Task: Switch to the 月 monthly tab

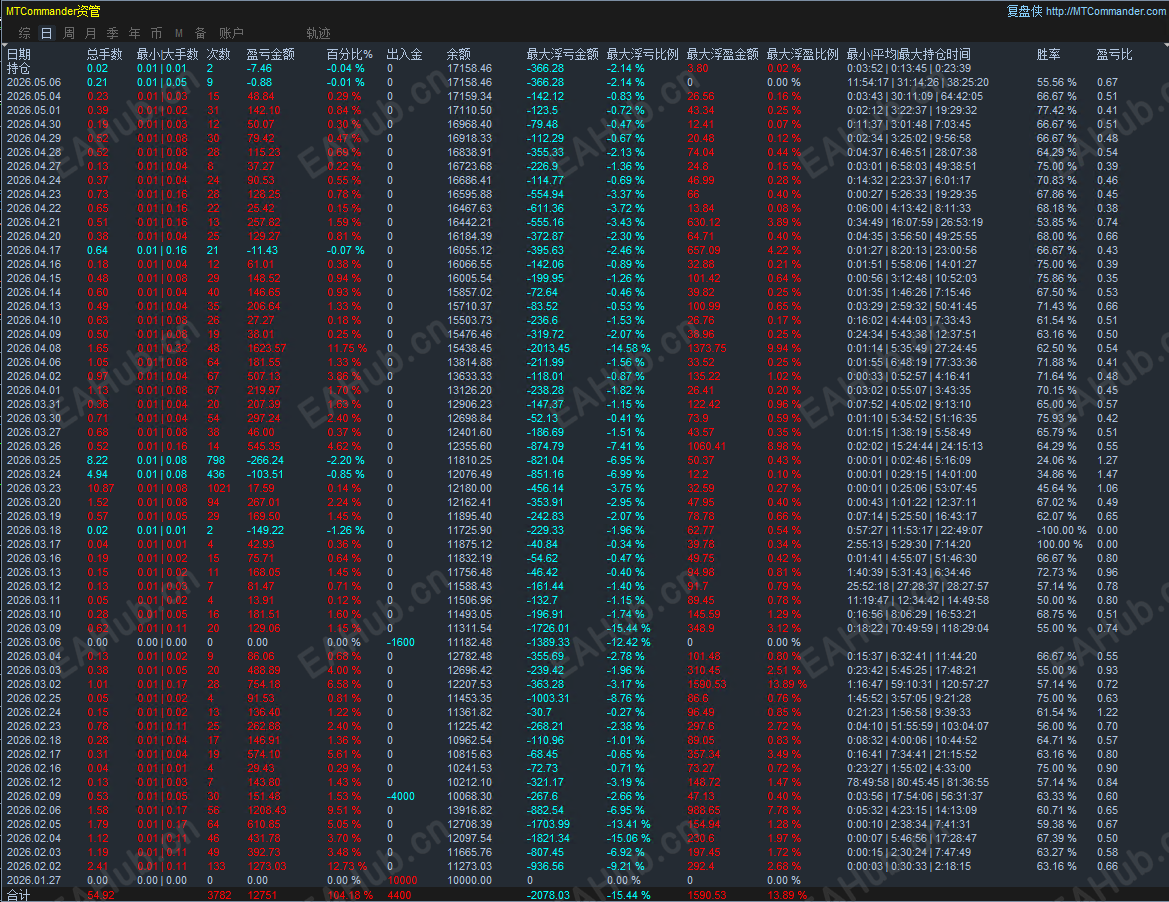Action: point(91,33)
